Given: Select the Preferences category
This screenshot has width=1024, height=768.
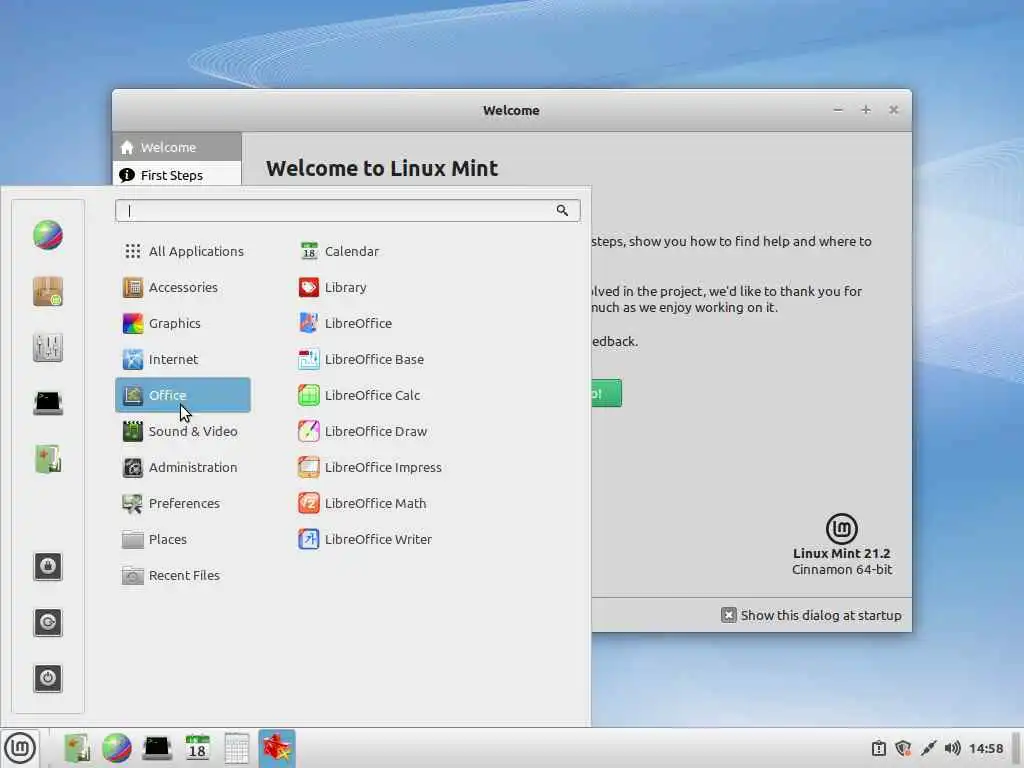Looking at the screenshot, I should [x=183, y=503].
